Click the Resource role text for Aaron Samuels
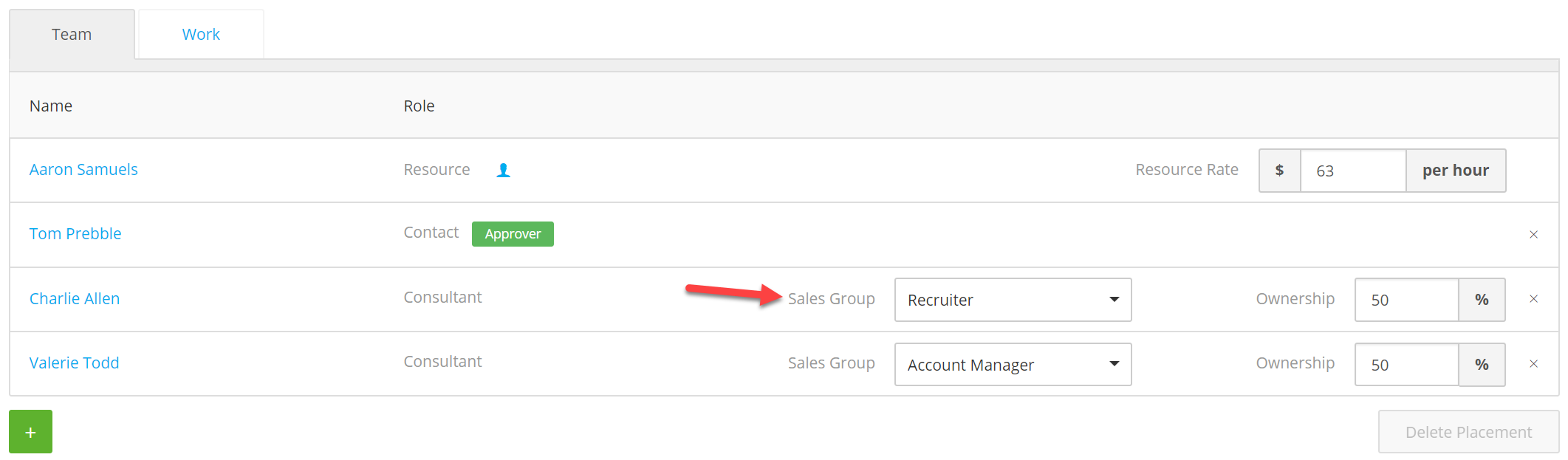Image resolution: width=1568 pixels, height=460 pixels. point(436,169)
